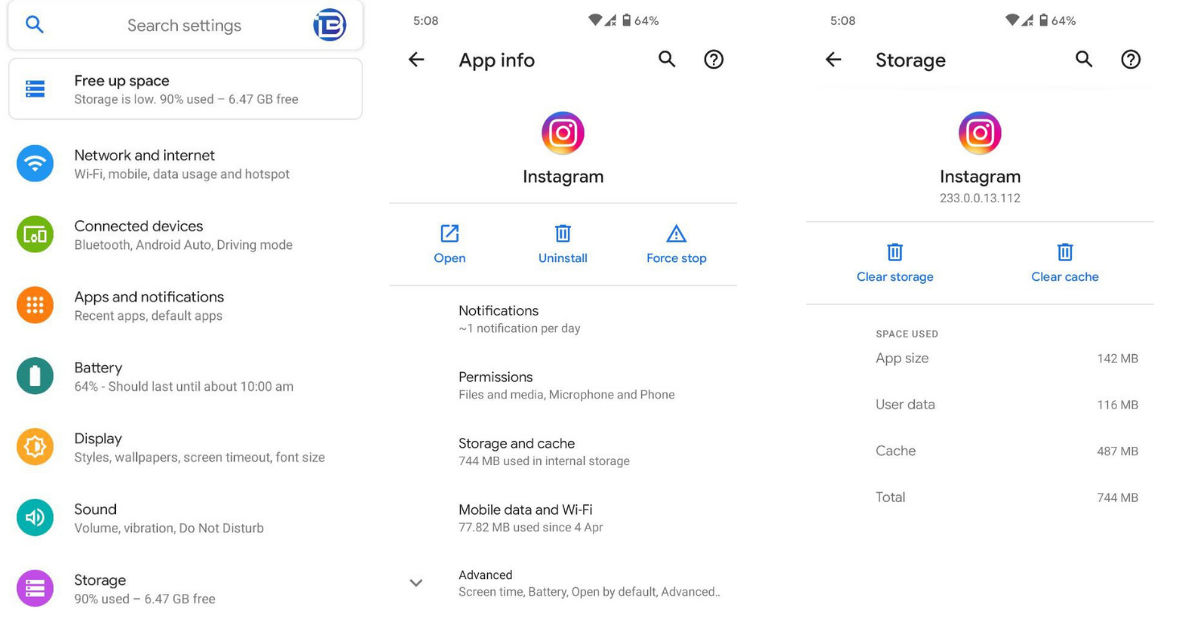Tap version number 233.0.0.13.112
Viewport: 1200px width, 630px height.
980,198
